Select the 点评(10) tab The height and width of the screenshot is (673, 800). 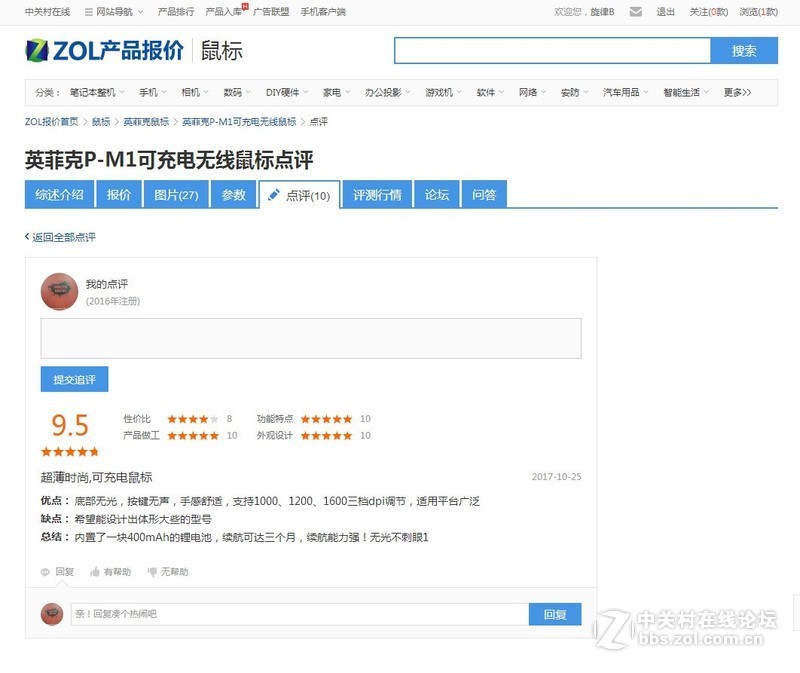(x=299, y=195)
